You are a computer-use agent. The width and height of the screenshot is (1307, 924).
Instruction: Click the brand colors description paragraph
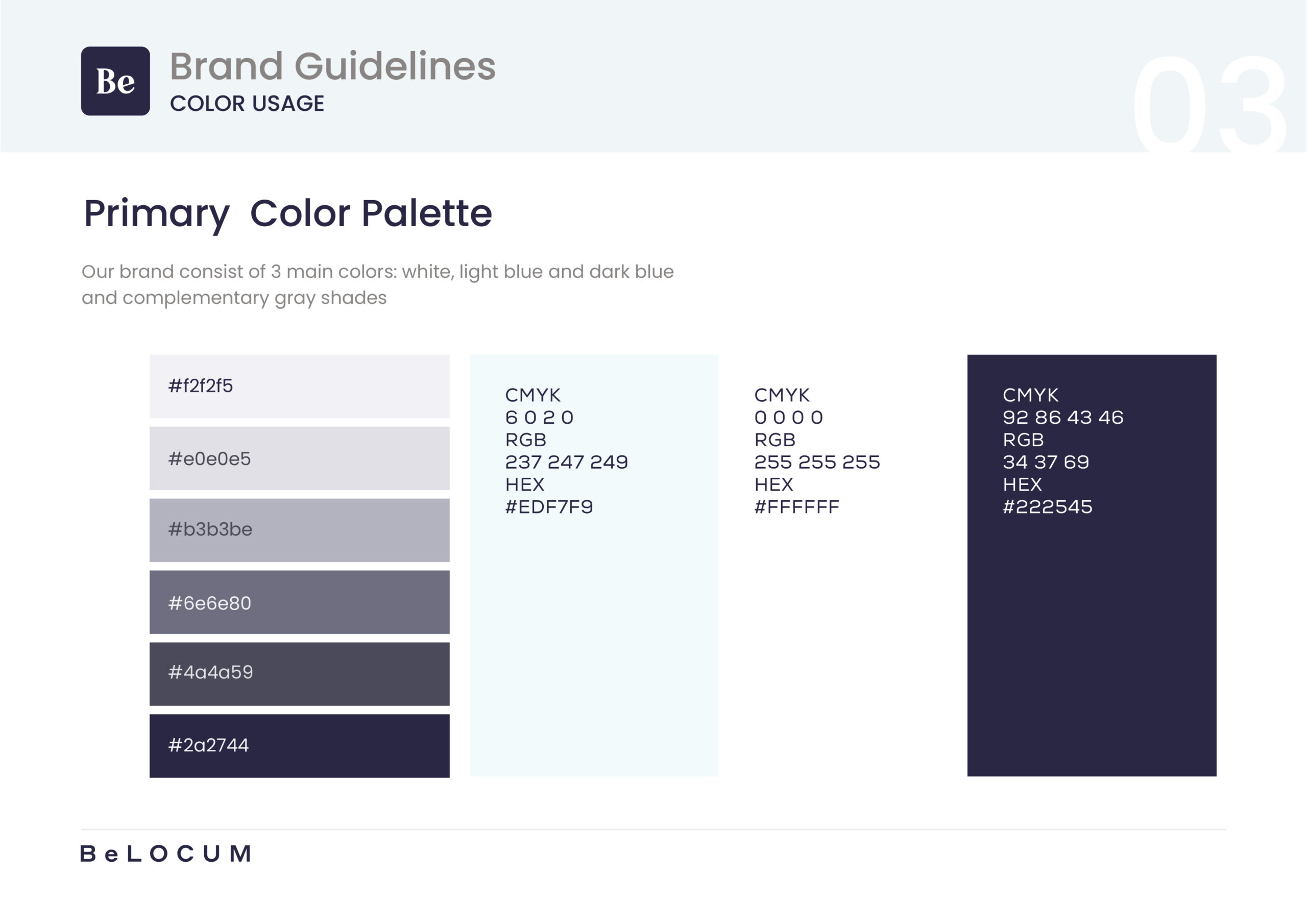coord(377,284)
